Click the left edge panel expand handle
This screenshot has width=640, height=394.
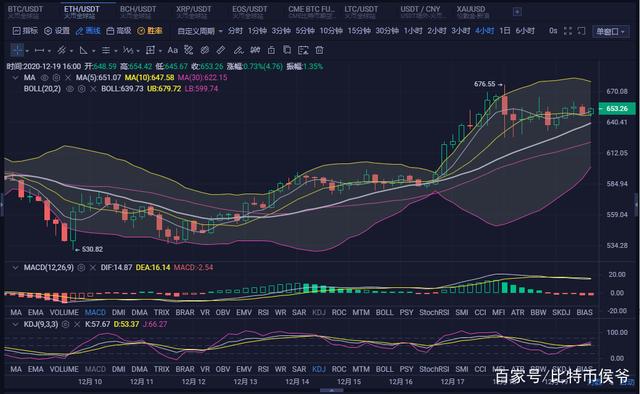(2, 204)
